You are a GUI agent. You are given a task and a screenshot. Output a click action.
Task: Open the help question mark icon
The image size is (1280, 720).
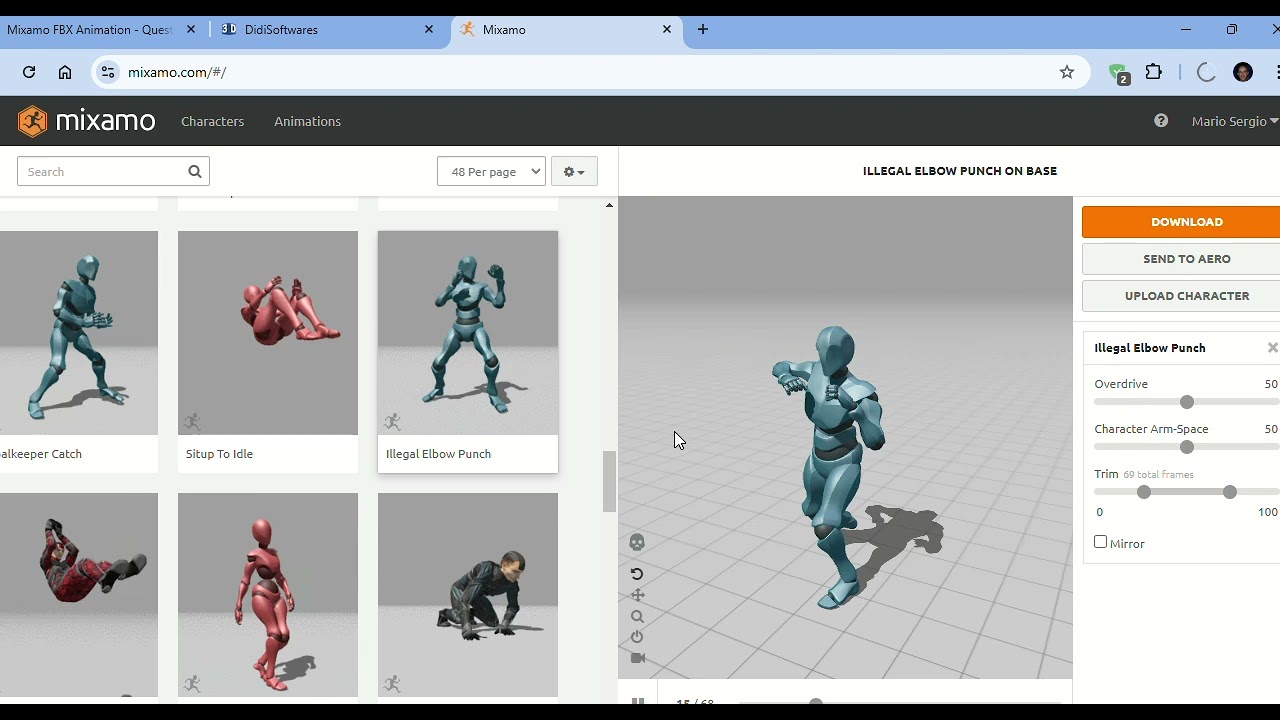pos(1161,121)
